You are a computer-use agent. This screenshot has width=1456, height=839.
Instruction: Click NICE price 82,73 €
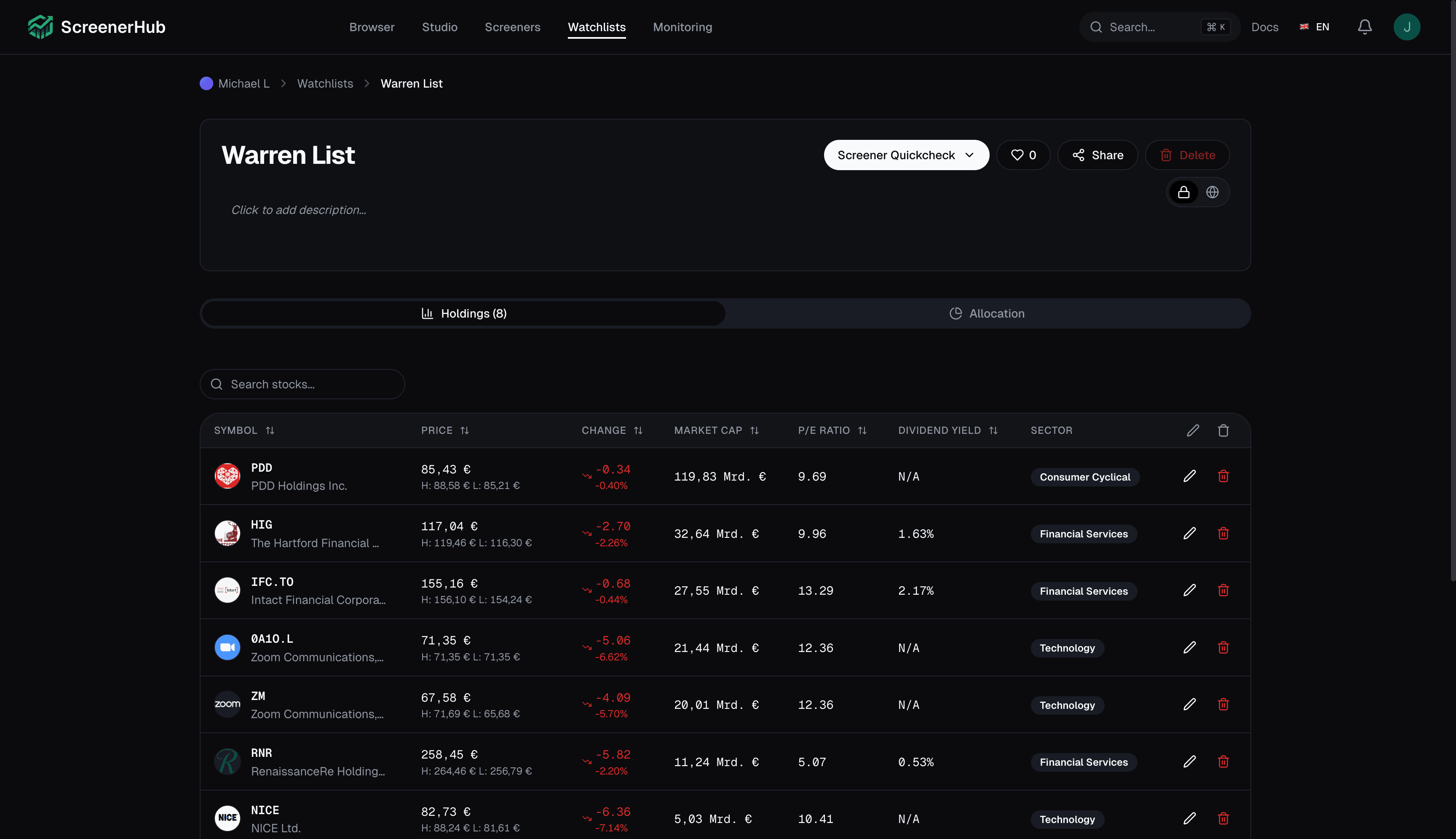coord(446,812)
